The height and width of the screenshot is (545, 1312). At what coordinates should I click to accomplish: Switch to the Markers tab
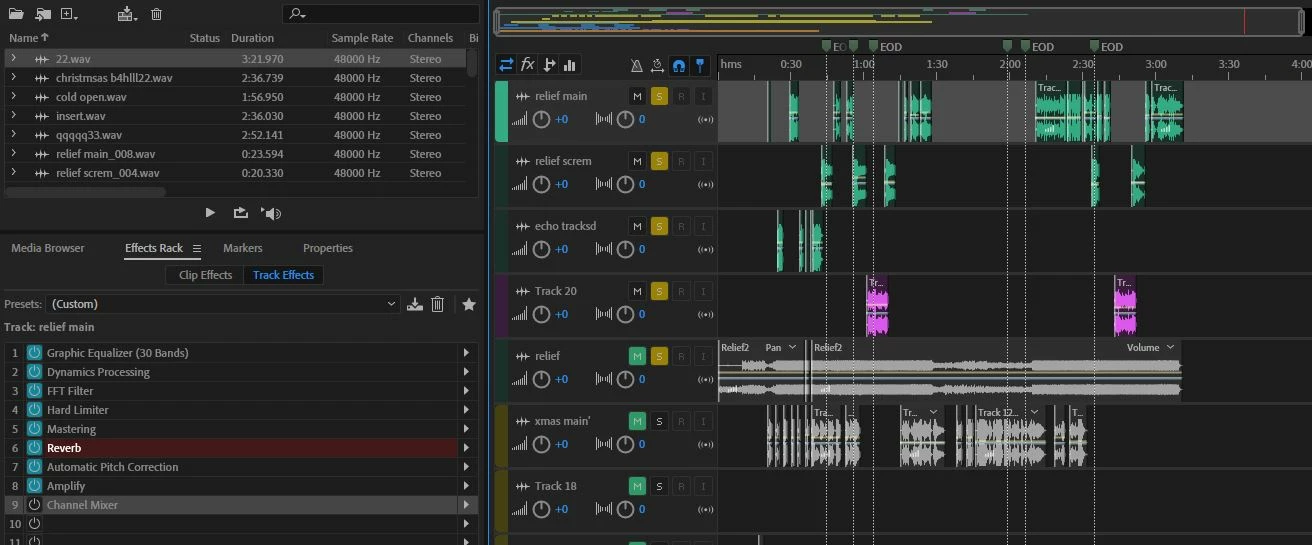coord(243,248)
